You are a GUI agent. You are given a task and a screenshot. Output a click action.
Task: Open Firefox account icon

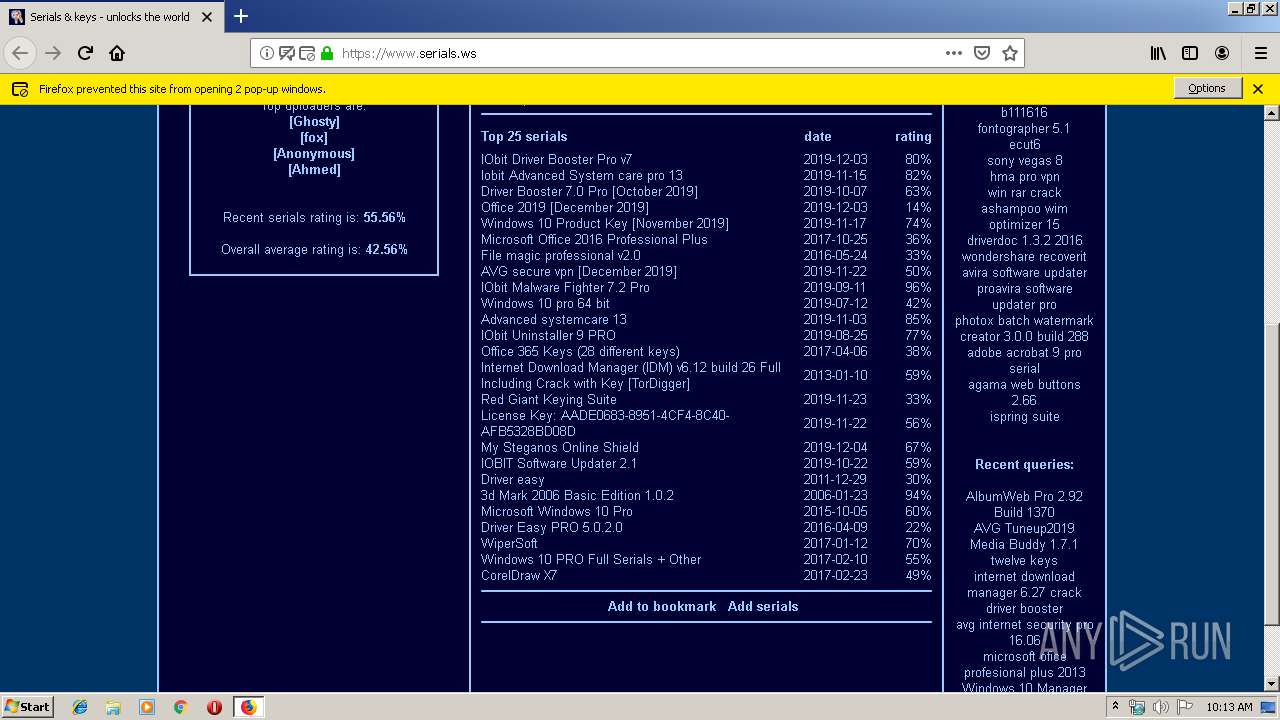pos(1222,53)
